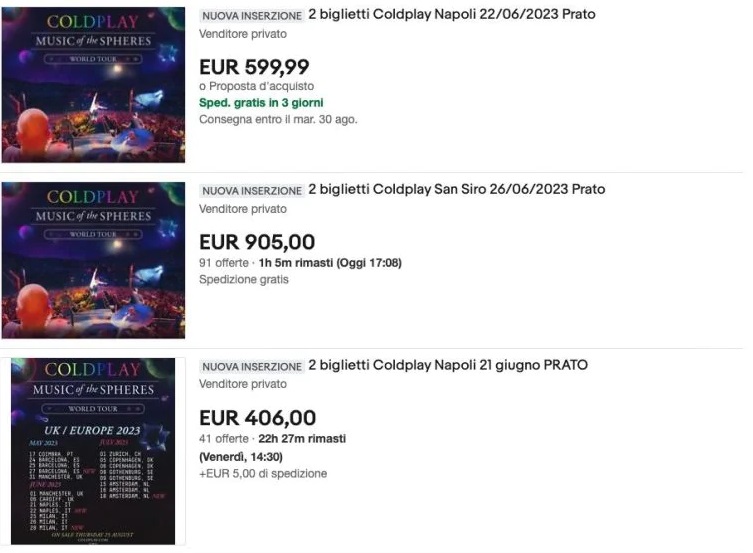Click "Venditore privato" on the San Siro listing
The image size is (753, 553).
click(x=243, y=209)
